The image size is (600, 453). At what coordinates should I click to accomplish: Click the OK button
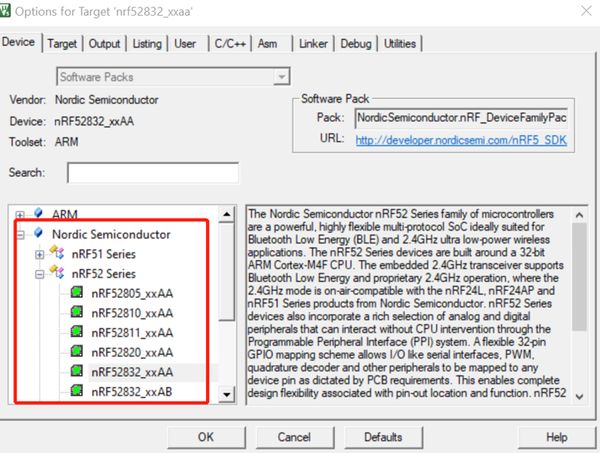coord(206,437)
